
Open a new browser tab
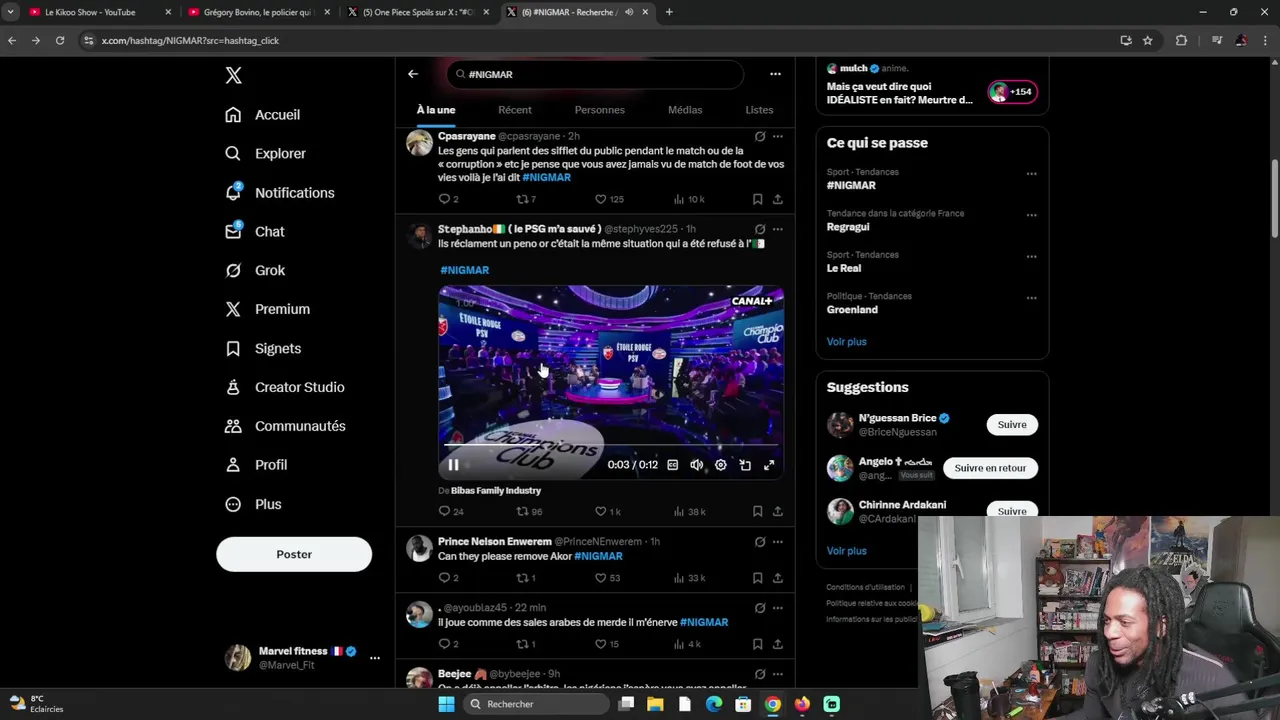click(669, 12)
